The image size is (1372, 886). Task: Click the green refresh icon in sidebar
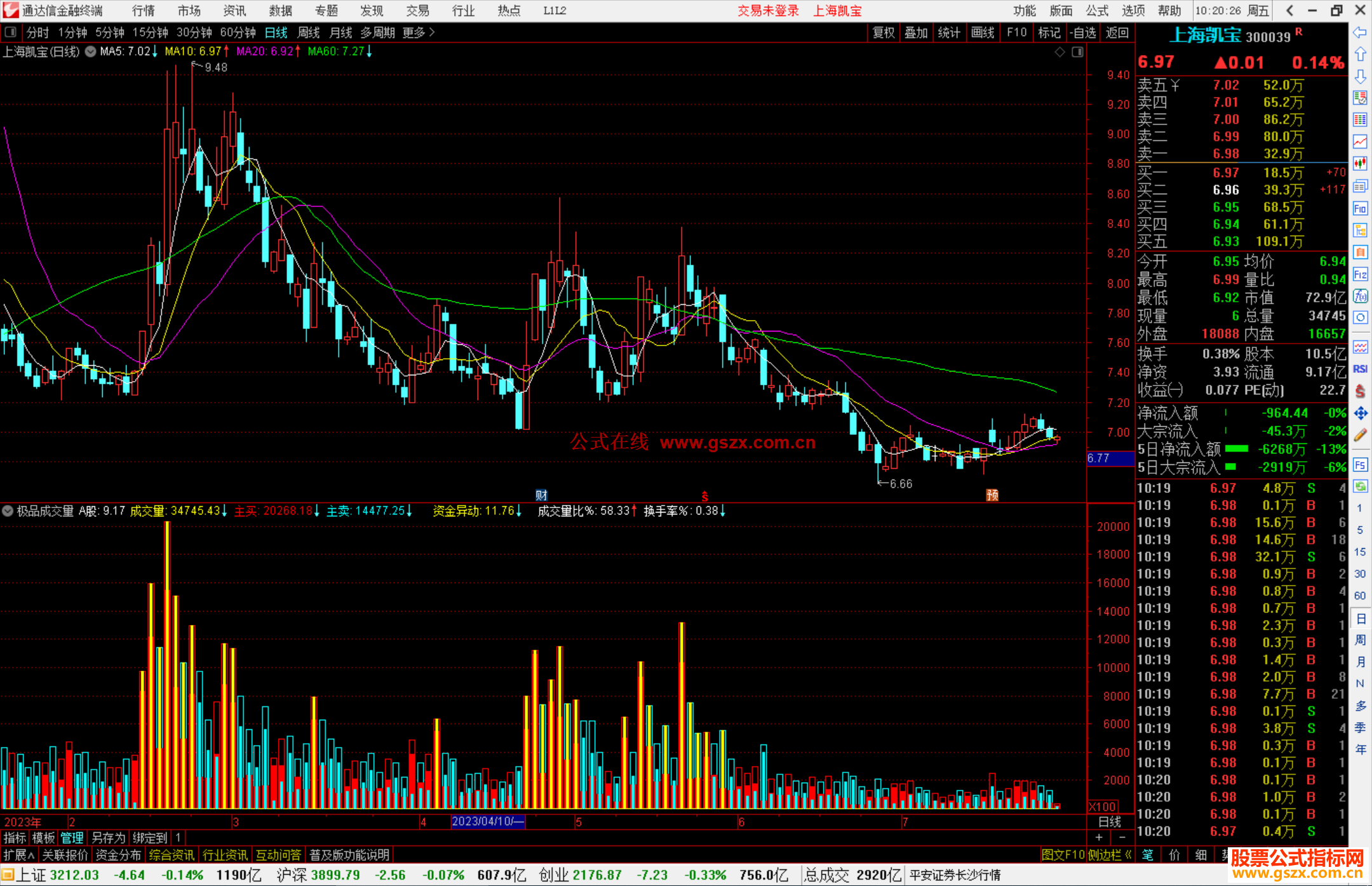click(1360, 487)
